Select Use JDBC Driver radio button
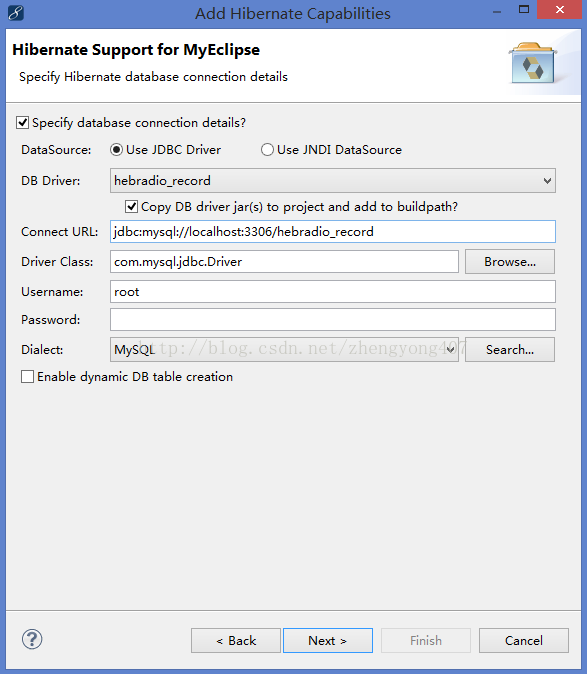 pos(116,150)
